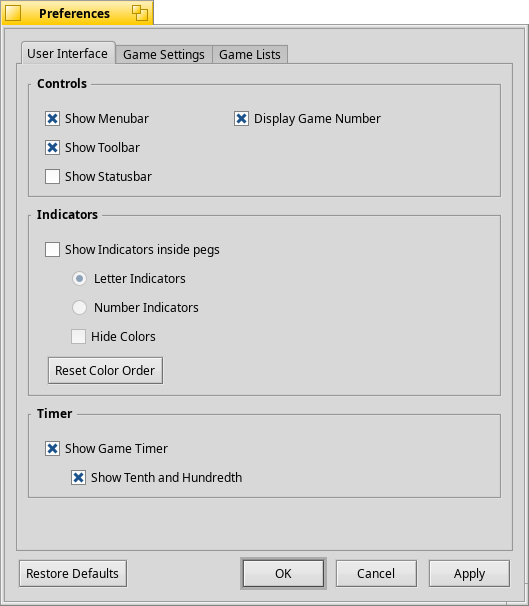Click the window close square in title tab
This screenshot has width=529, height=606.
13,14
